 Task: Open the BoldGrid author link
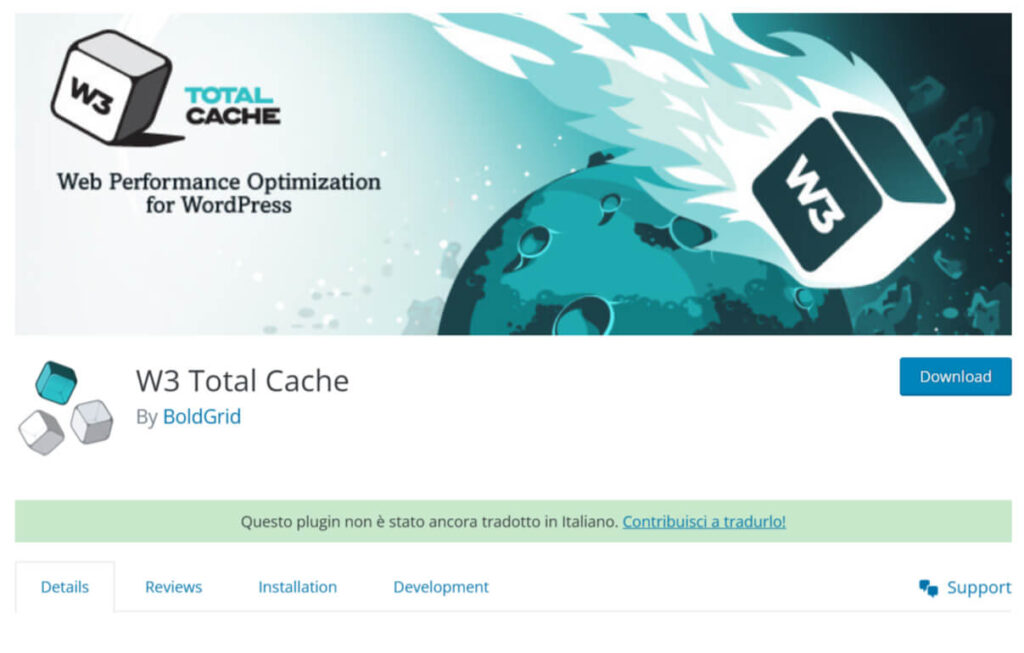[202, 417]
